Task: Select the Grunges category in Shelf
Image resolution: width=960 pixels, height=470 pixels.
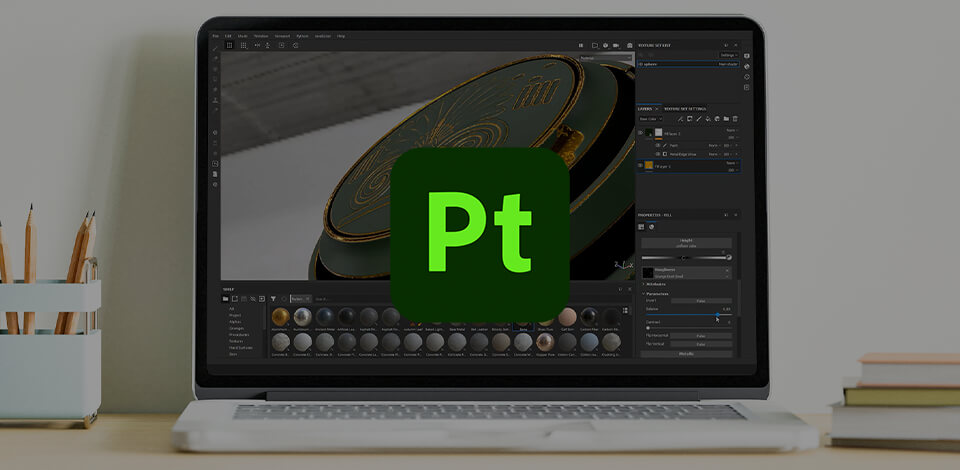Action: (x=236, y=328)
